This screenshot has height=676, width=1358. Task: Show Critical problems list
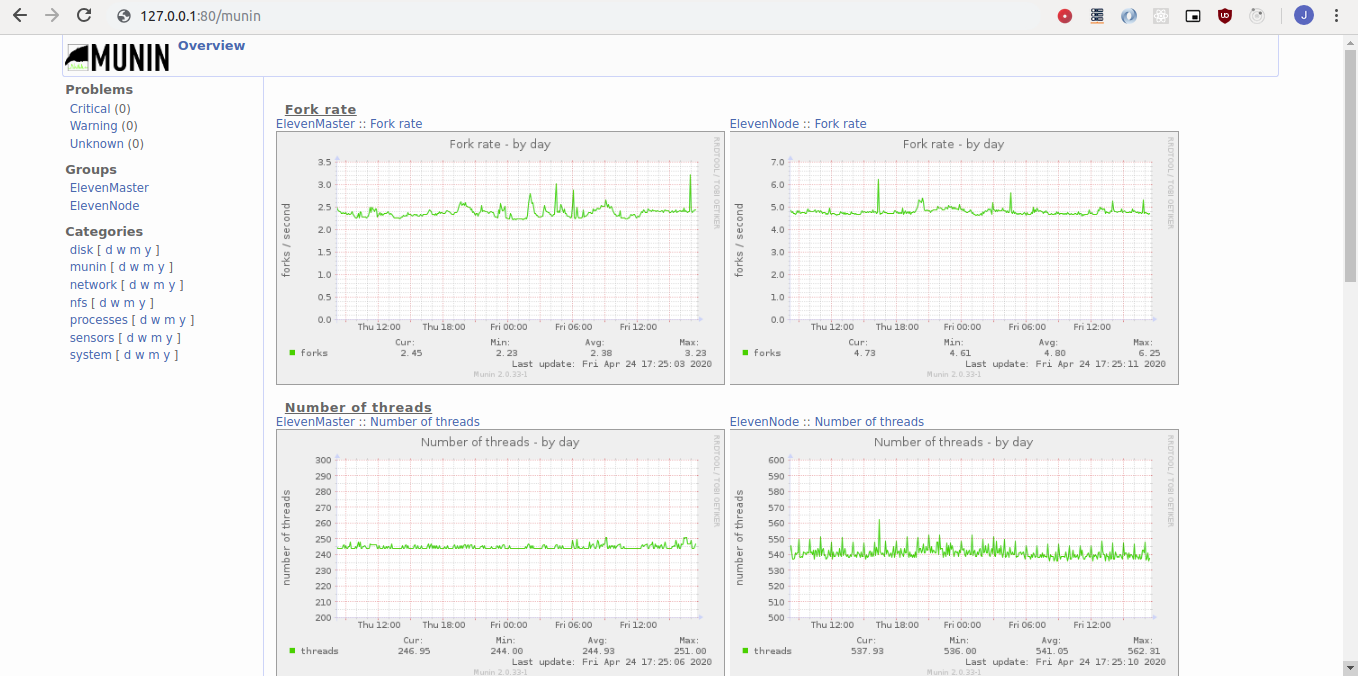click(x=90, y=109)
